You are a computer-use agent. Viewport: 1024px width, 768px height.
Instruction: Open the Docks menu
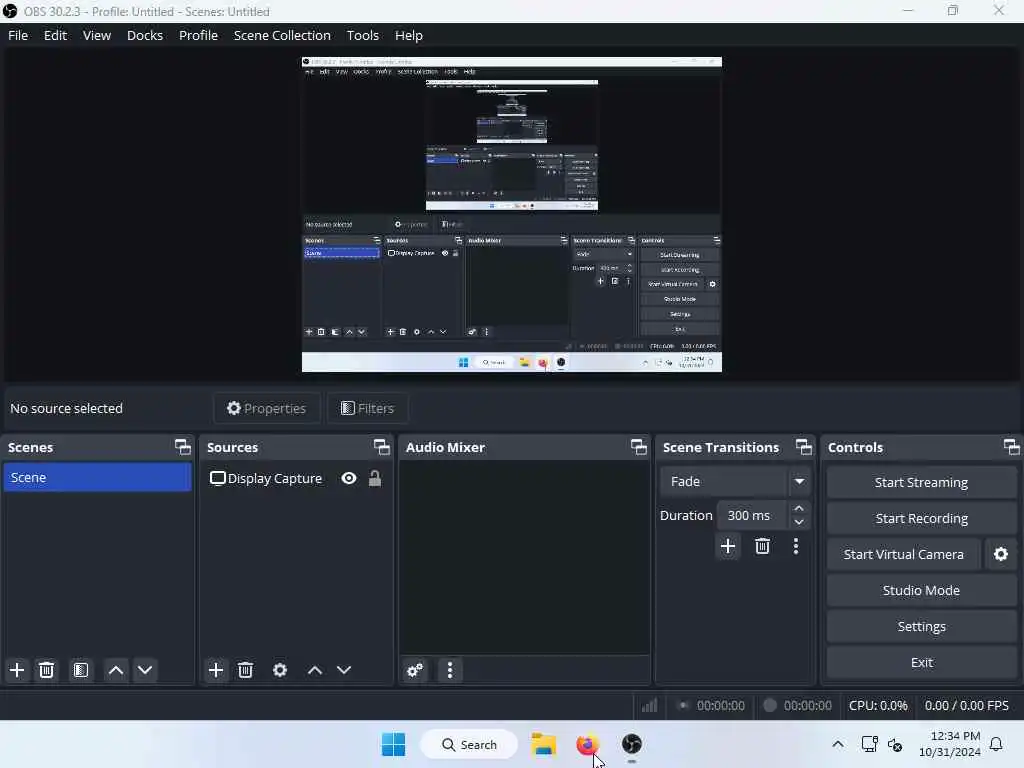coord(145,35)
